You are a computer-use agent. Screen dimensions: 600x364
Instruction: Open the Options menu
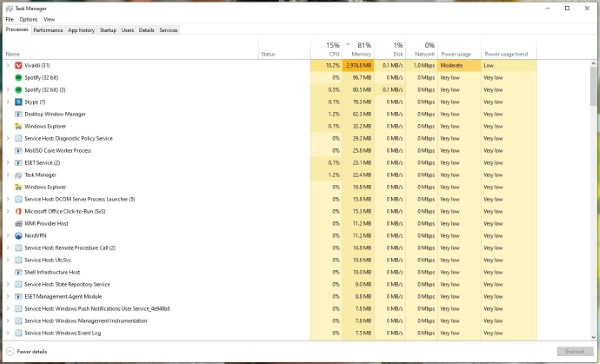pyautogui.click(x=29, y=19)
